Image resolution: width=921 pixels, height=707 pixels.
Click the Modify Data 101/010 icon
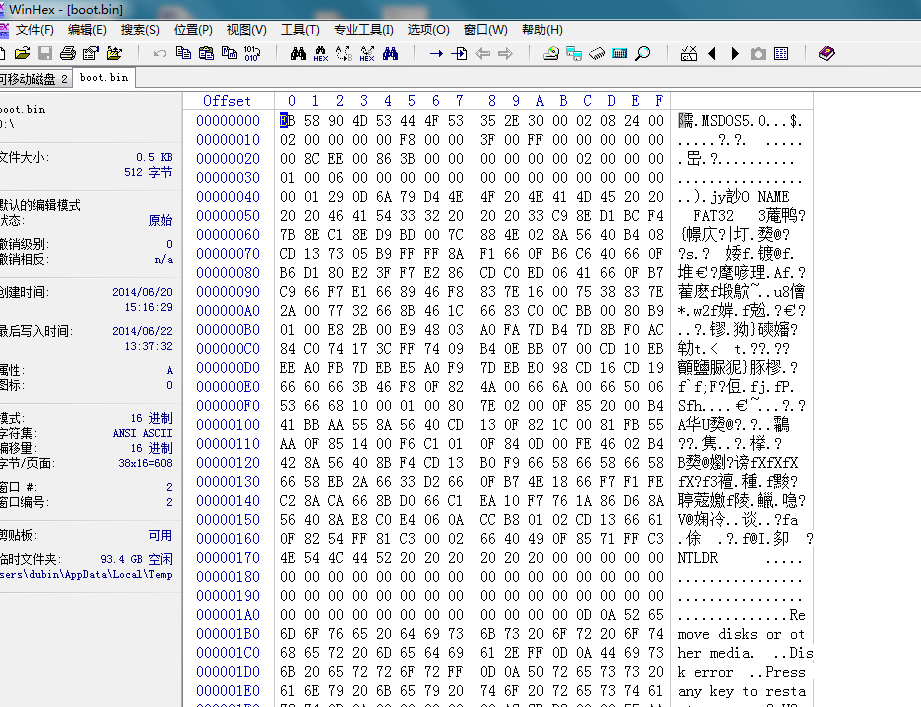[252, 53]
